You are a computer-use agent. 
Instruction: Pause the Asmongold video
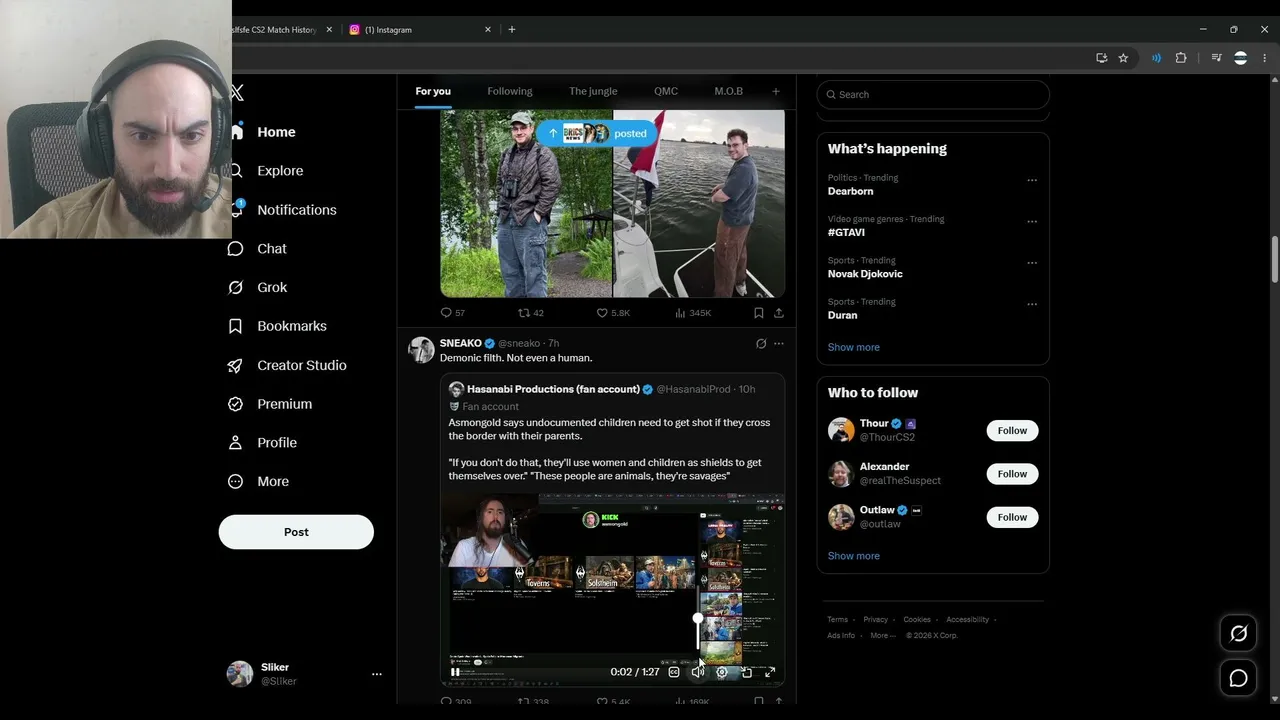pos(455,672)
